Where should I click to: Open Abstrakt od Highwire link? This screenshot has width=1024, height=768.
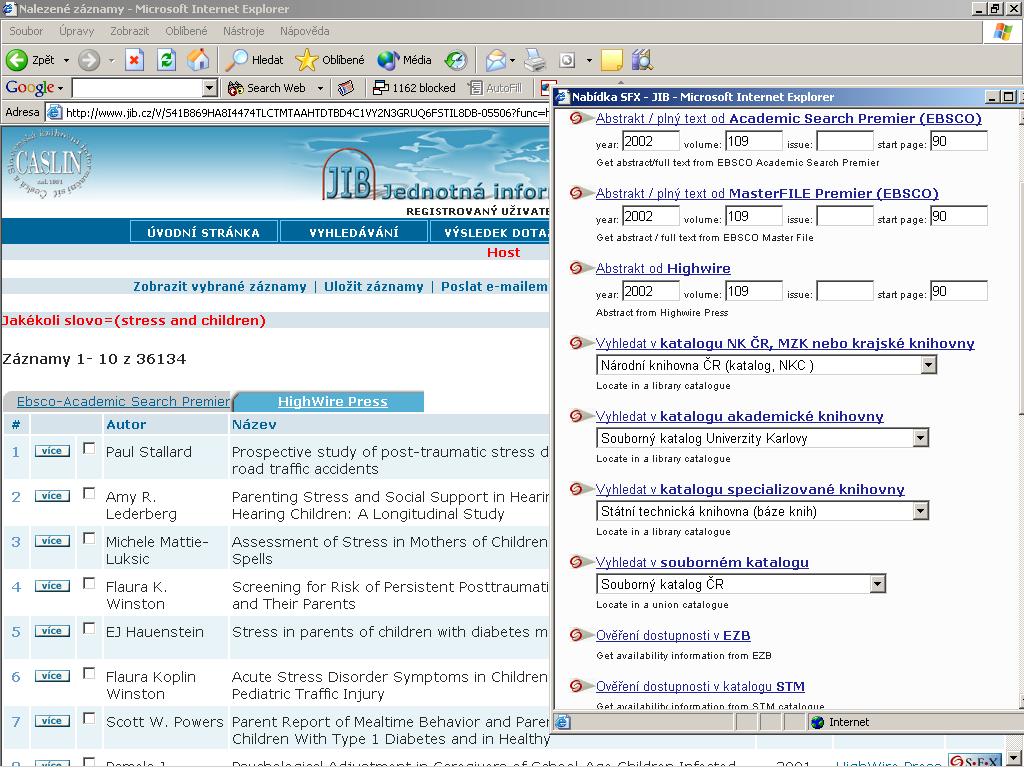point(663,268)
